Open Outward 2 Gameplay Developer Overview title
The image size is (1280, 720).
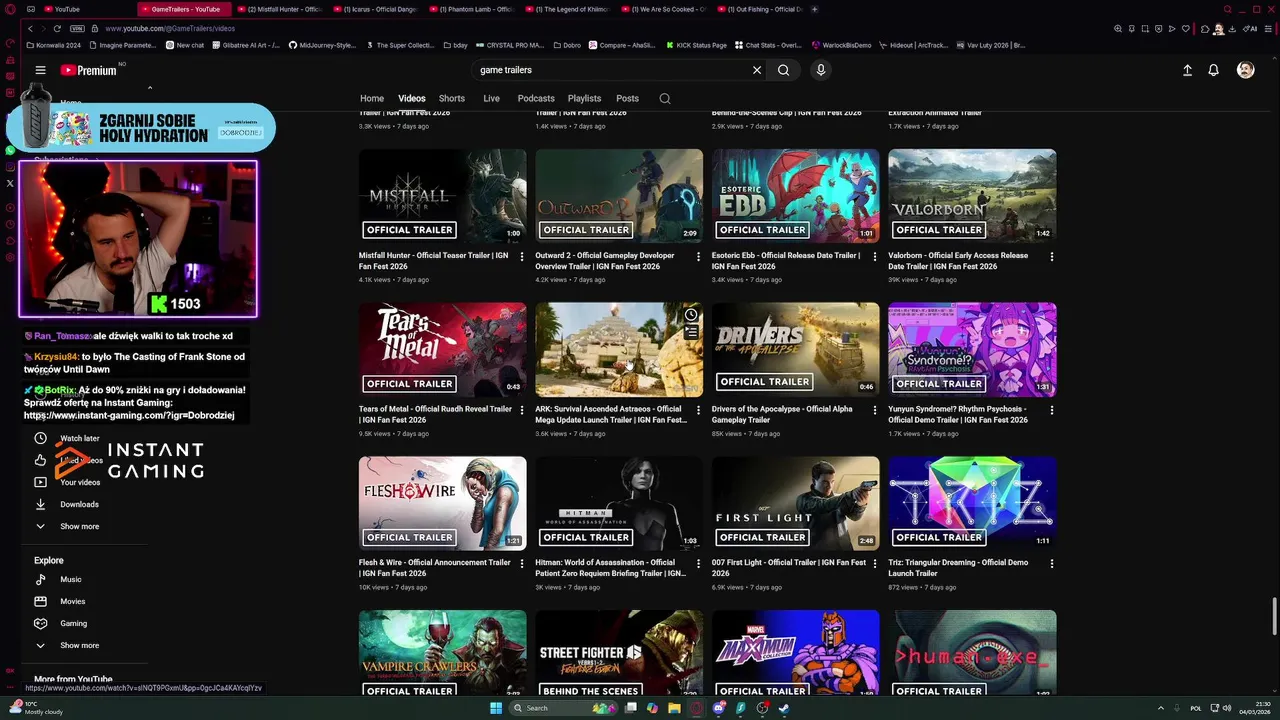[605, 260]
